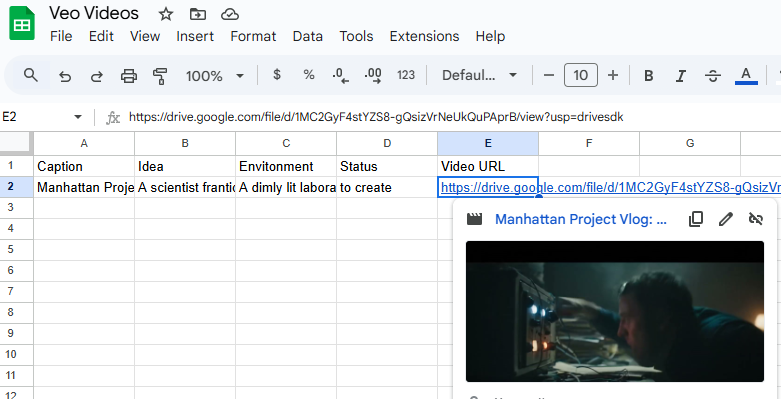Decrease font size with minus button
Screen dimensions: 781x399
click(549, 75)
